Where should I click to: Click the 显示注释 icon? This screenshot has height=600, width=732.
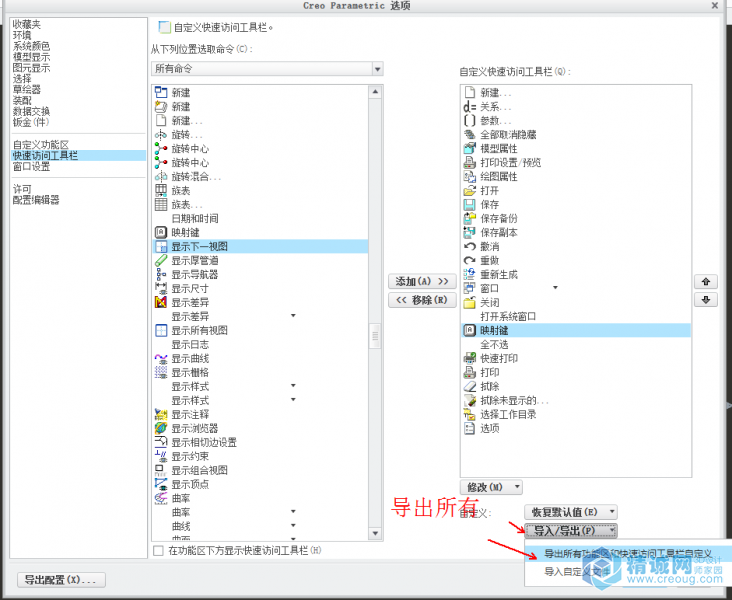pyautogui.click(x=161, y=414)
